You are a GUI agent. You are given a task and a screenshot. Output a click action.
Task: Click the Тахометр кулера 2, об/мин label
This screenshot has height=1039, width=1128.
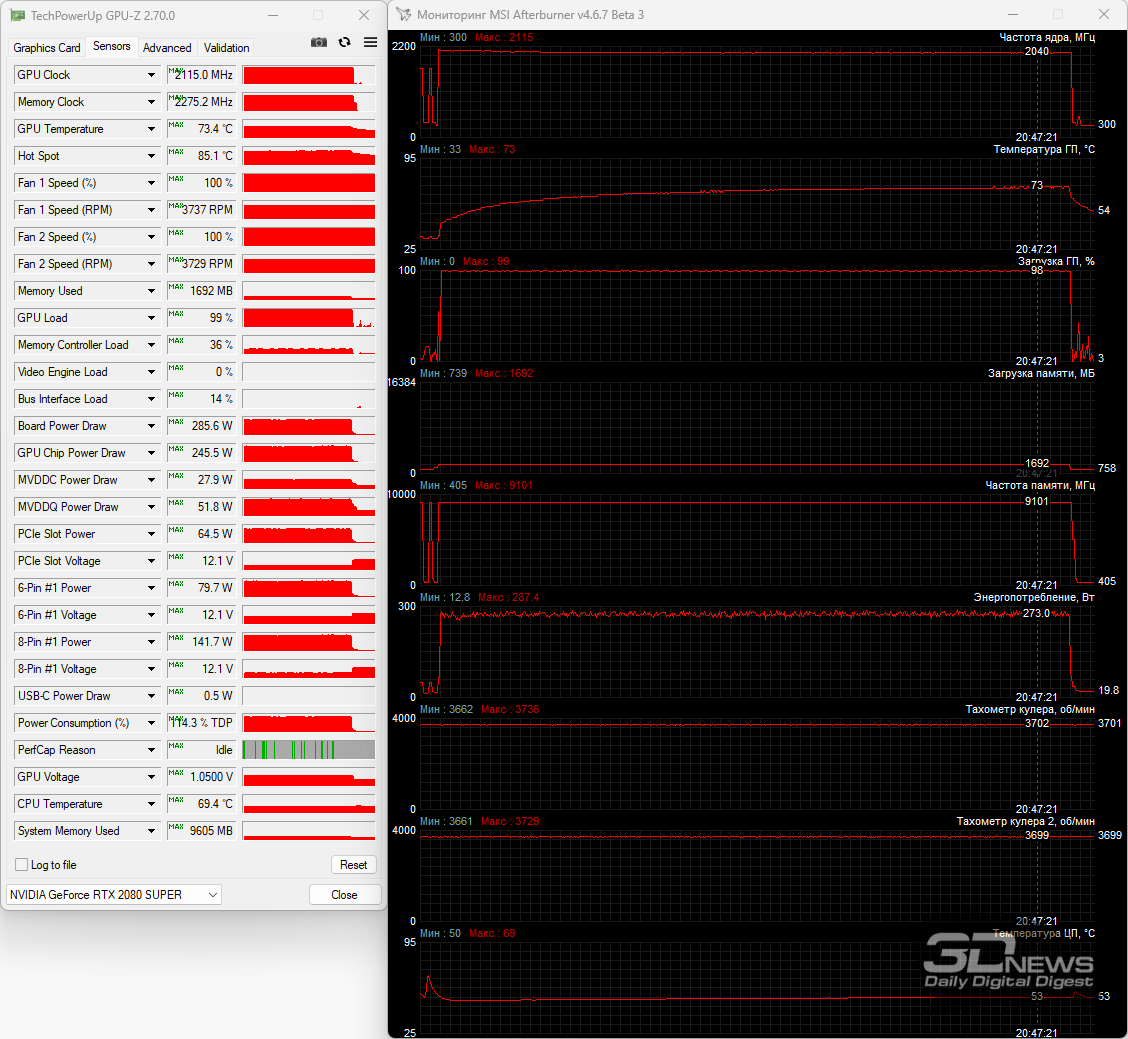[x=1026, y=821]
